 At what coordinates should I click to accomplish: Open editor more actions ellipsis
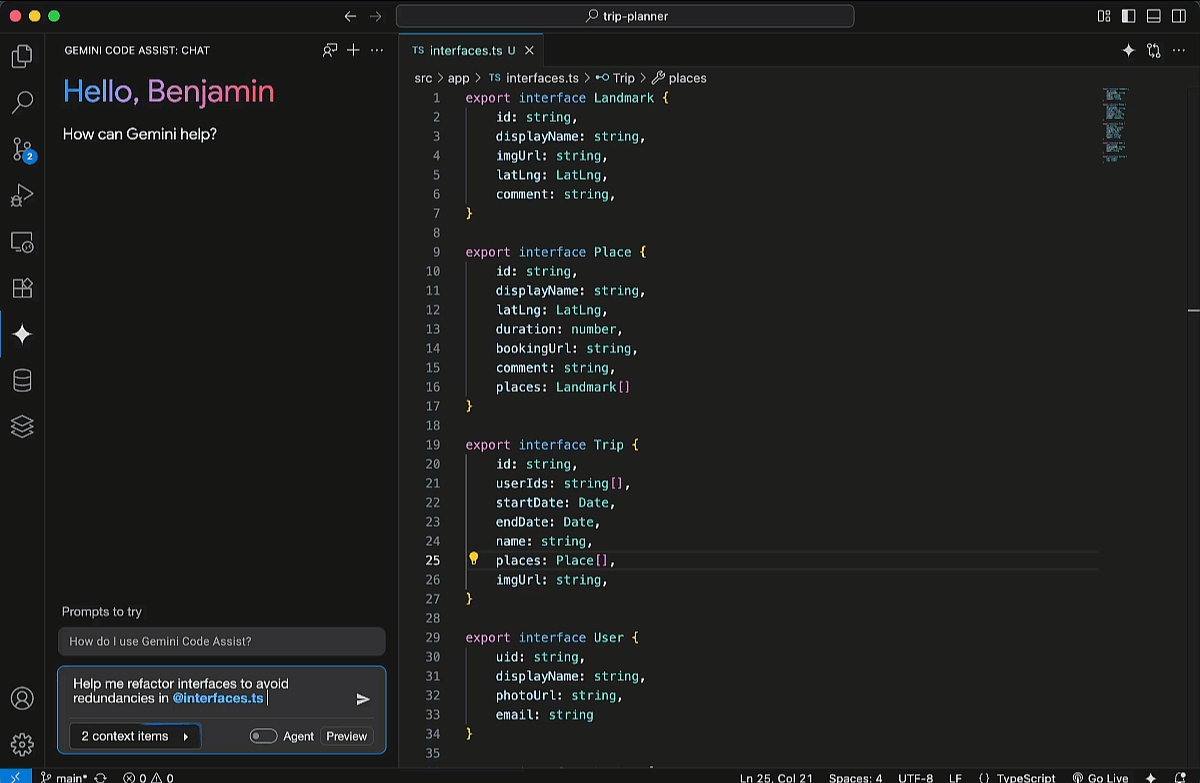tap(1180, 50)
